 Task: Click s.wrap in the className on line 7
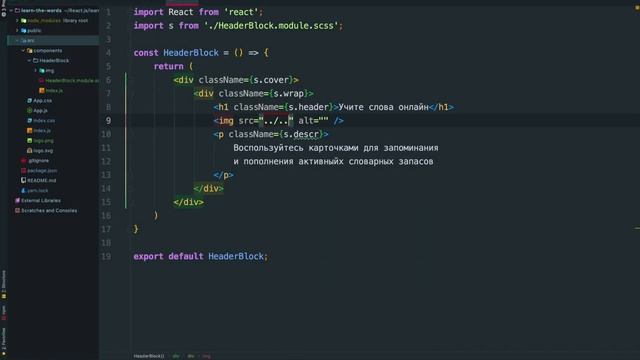(289, 93)
